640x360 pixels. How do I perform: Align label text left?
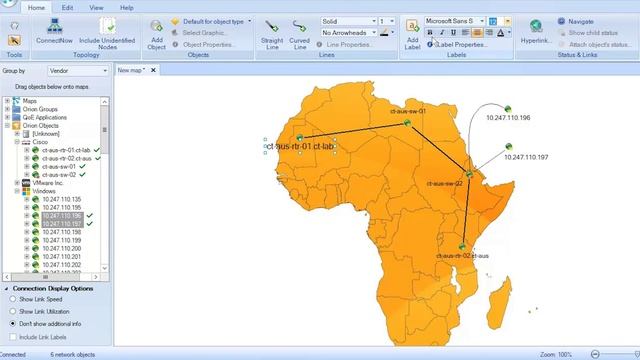[x=465, y=32]
